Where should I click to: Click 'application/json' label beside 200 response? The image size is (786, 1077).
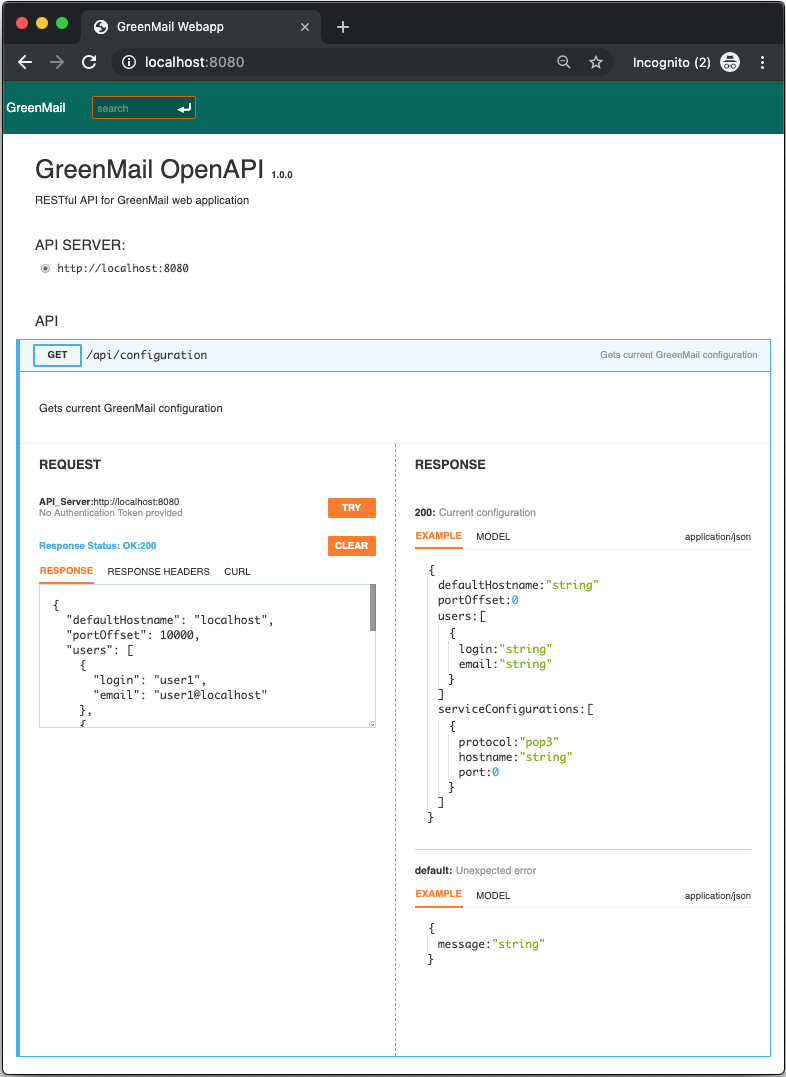click(x=718, y=537)
